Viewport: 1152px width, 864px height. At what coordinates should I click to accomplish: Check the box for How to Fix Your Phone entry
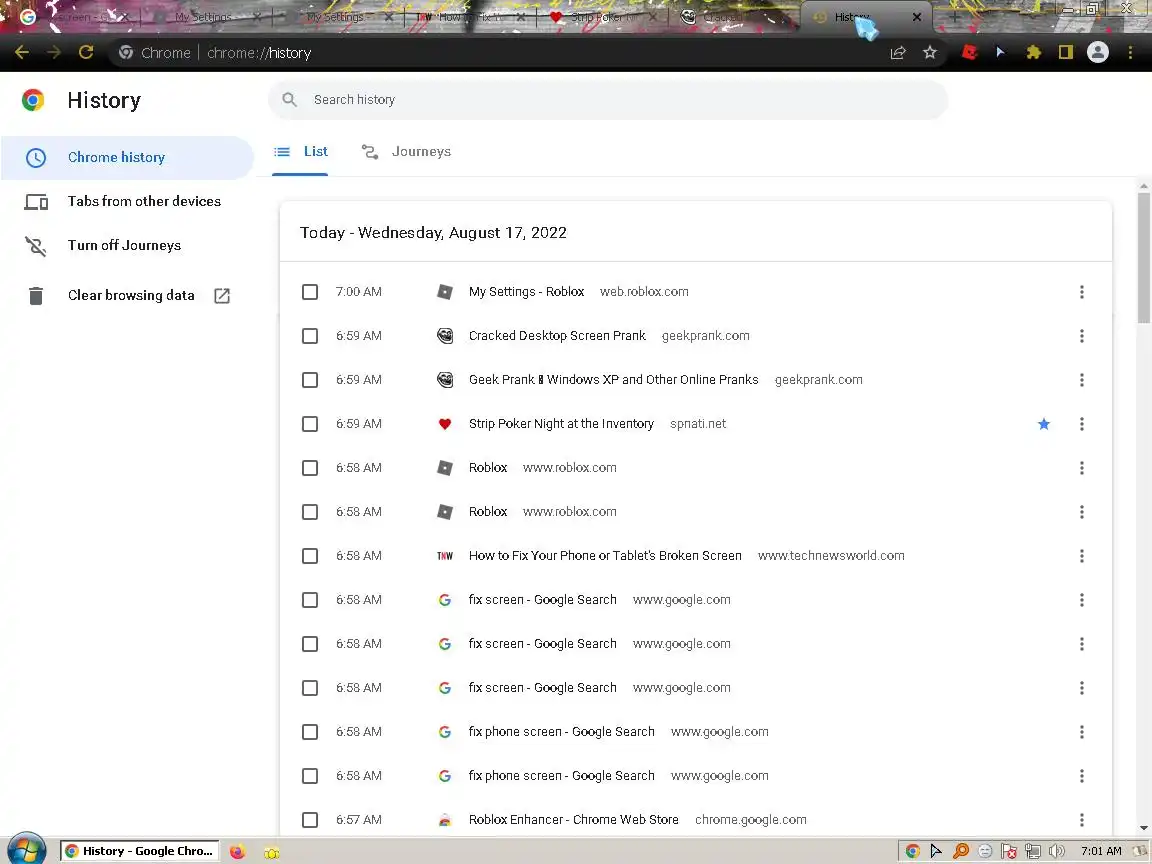click(310, 556)
